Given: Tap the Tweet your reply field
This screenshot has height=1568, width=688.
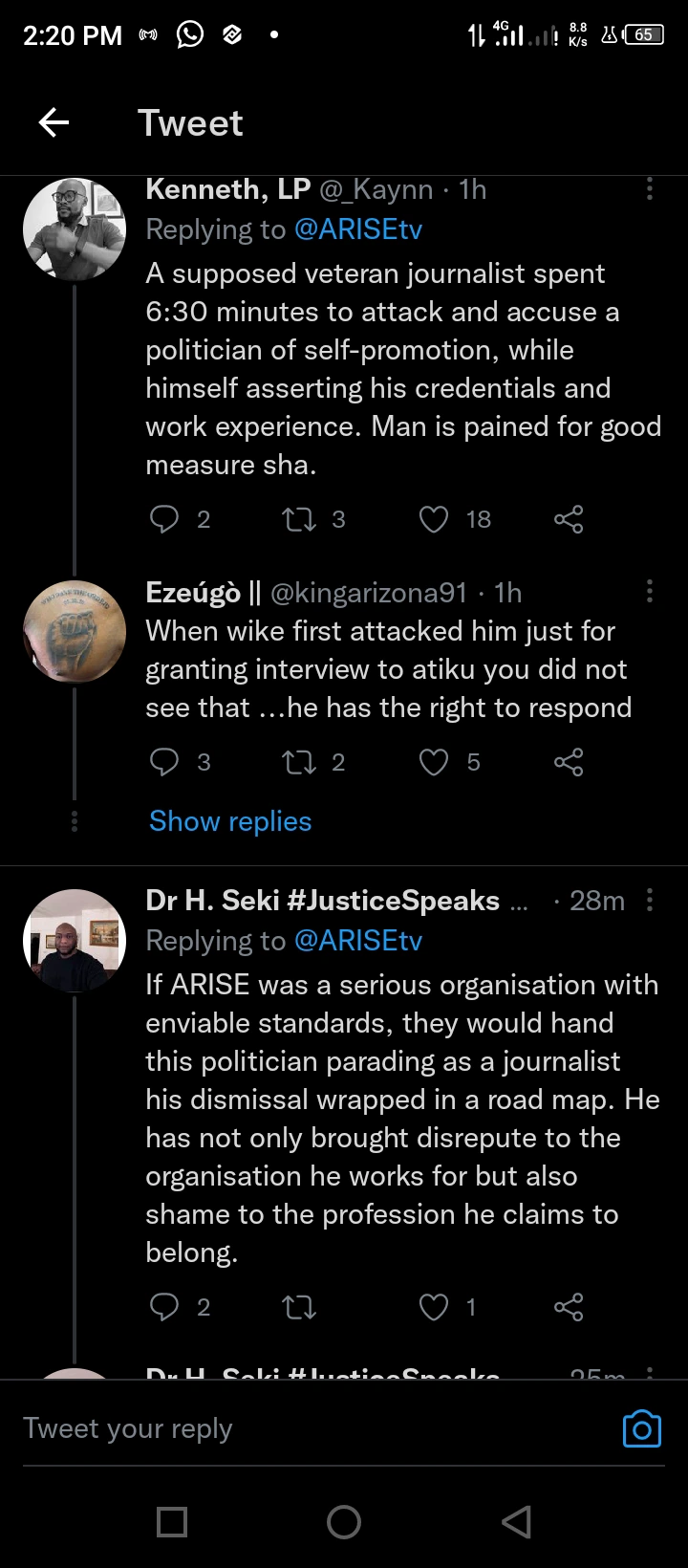Looking at the screenshot, I should (287, 1428).
